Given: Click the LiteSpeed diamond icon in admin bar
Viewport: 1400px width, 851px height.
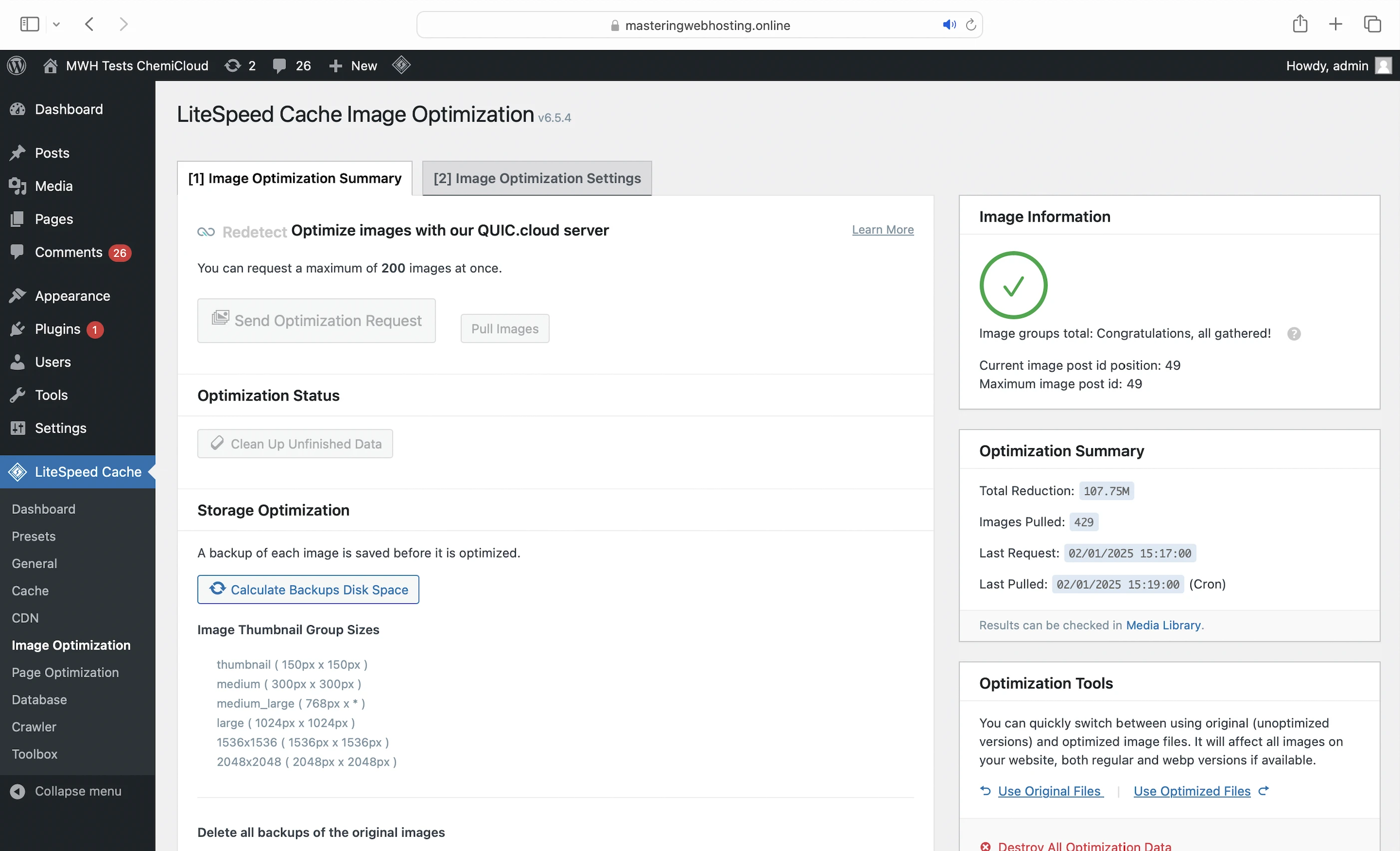Looking at the screenshot, I should tap(401, 65).
